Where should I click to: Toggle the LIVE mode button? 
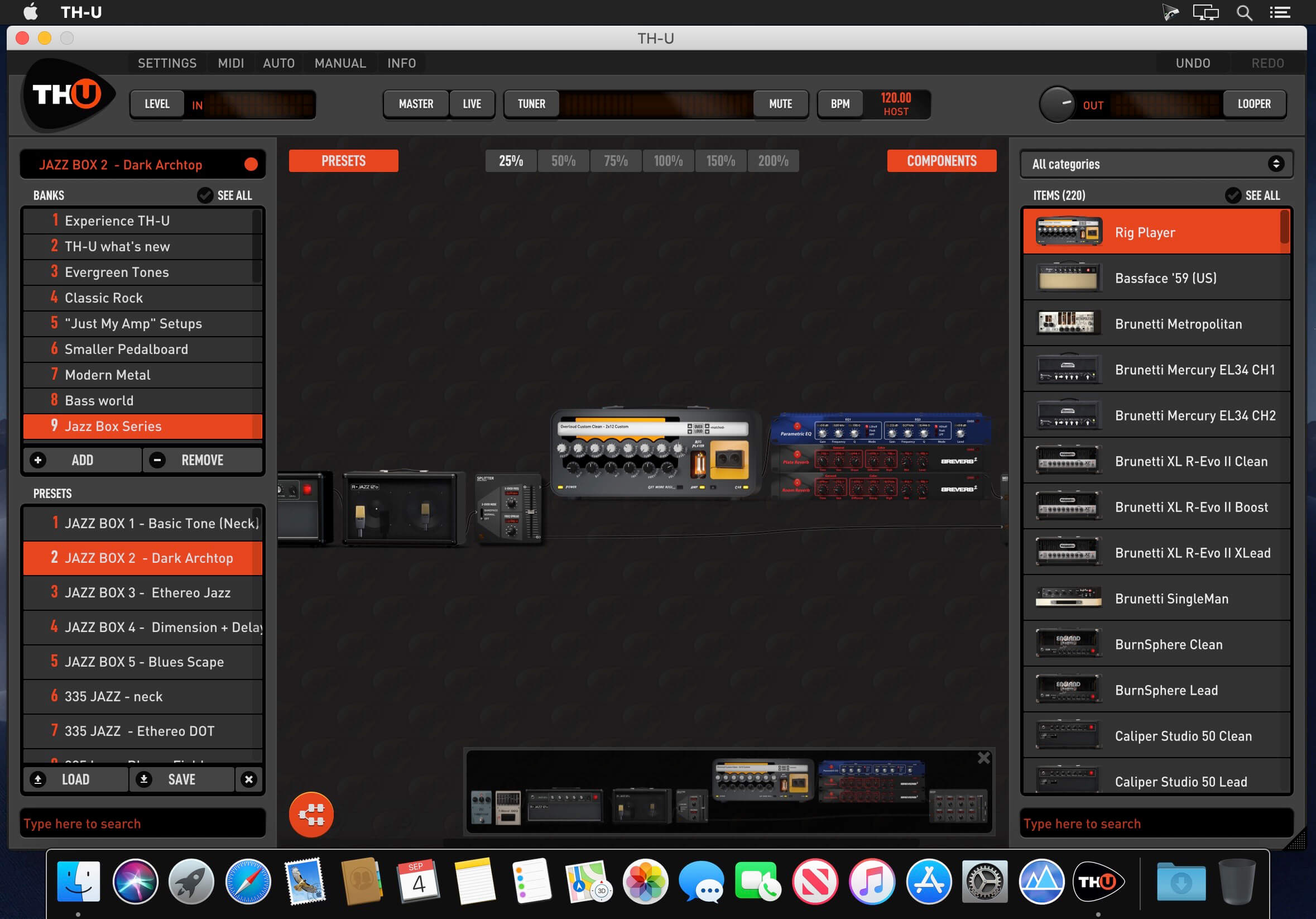coord(472,104)
